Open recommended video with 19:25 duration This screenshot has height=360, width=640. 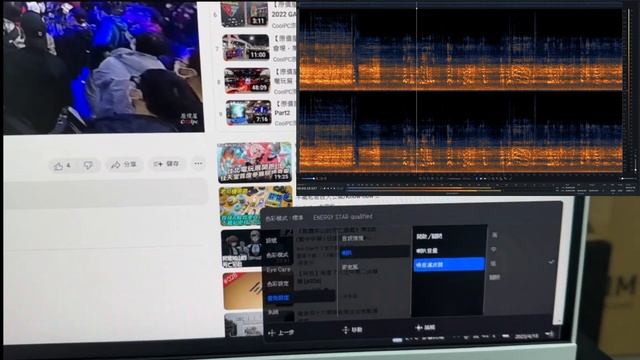pos(255,162)
